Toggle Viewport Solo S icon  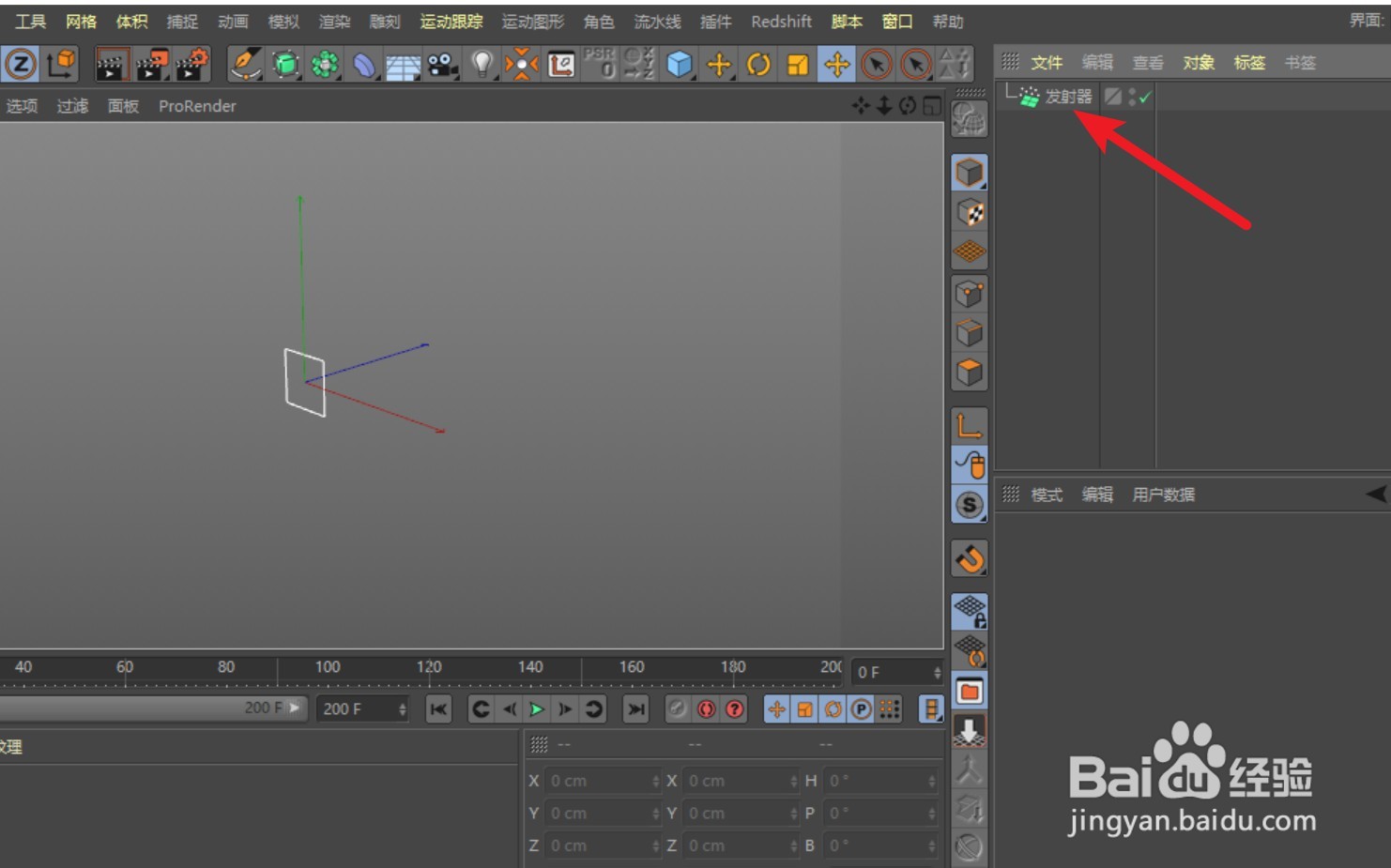pos(970,505)
